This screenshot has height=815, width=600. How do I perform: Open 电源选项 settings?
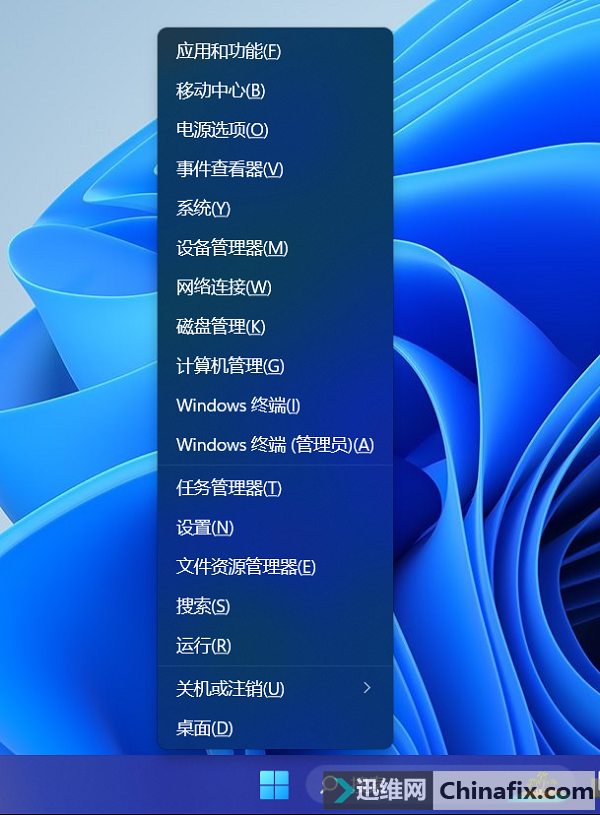point(222,130)
